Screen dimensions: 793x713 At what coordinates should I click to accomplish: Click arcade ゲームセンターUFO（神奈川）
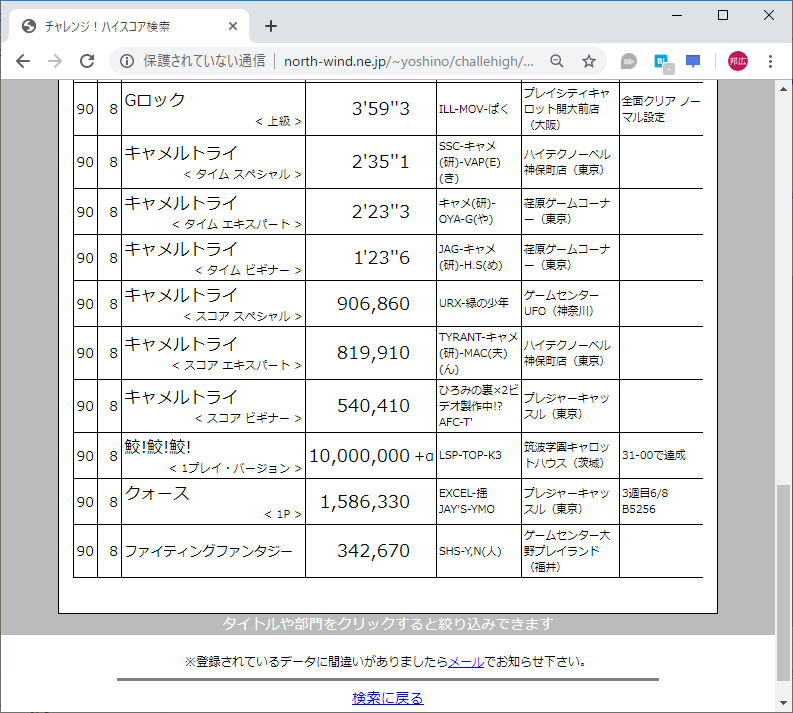[x=561, y=303]
